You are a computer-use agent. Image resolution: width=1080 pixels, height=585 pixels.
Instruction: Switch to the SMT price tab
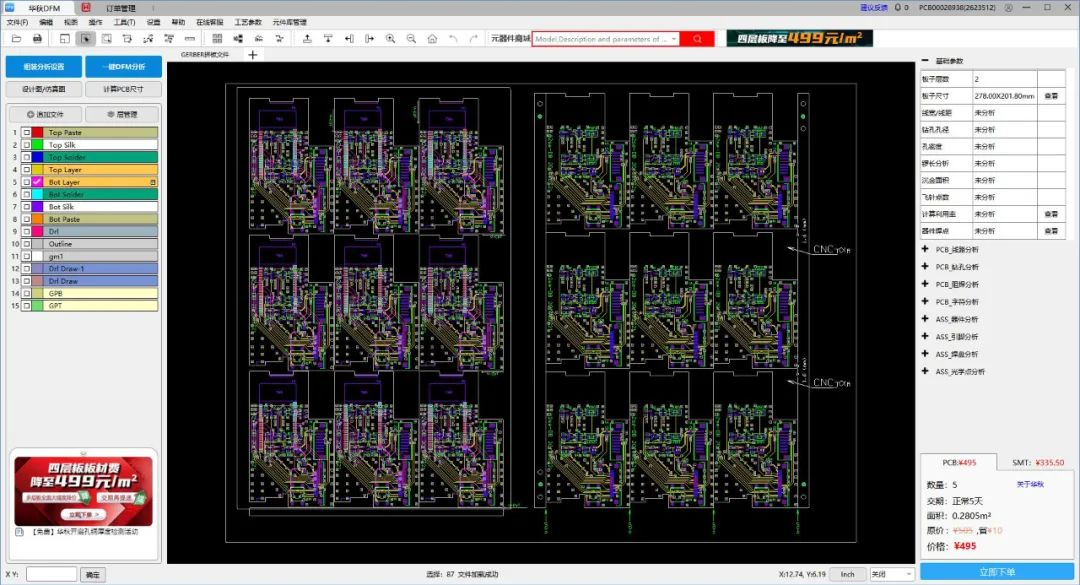1035,461
